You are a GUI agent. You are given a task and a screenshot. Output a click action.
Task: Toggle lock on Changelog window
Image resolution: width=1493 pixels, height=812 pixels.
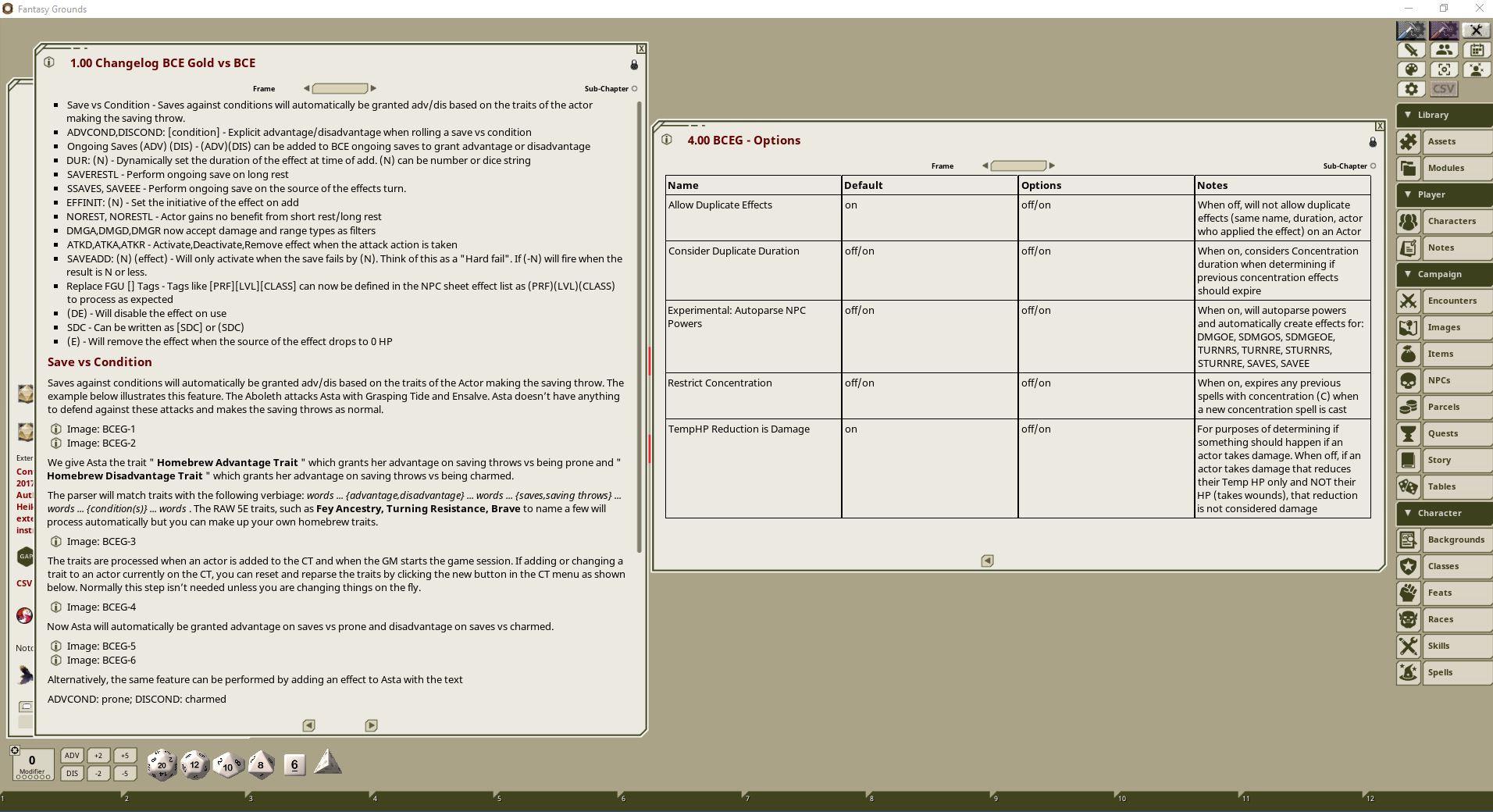pyautogui.click(x=634, y=65)
